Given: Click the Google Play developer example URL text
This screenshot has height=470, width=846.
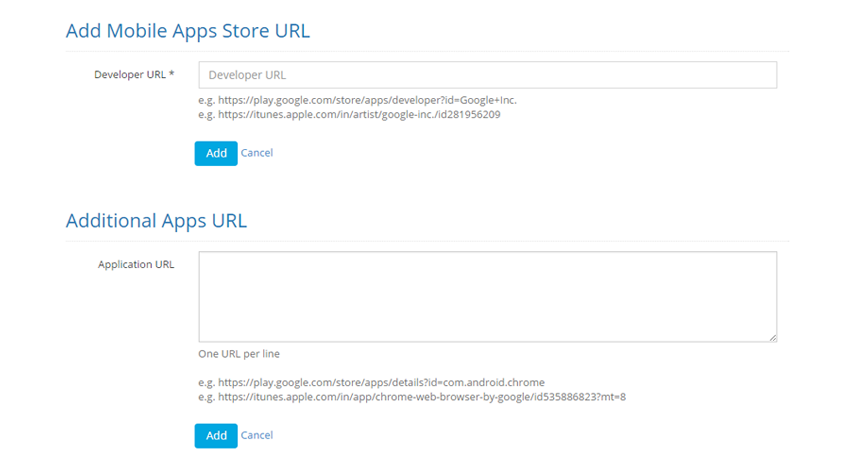Looking at the screenshot, I should click(x=357, y=100).
